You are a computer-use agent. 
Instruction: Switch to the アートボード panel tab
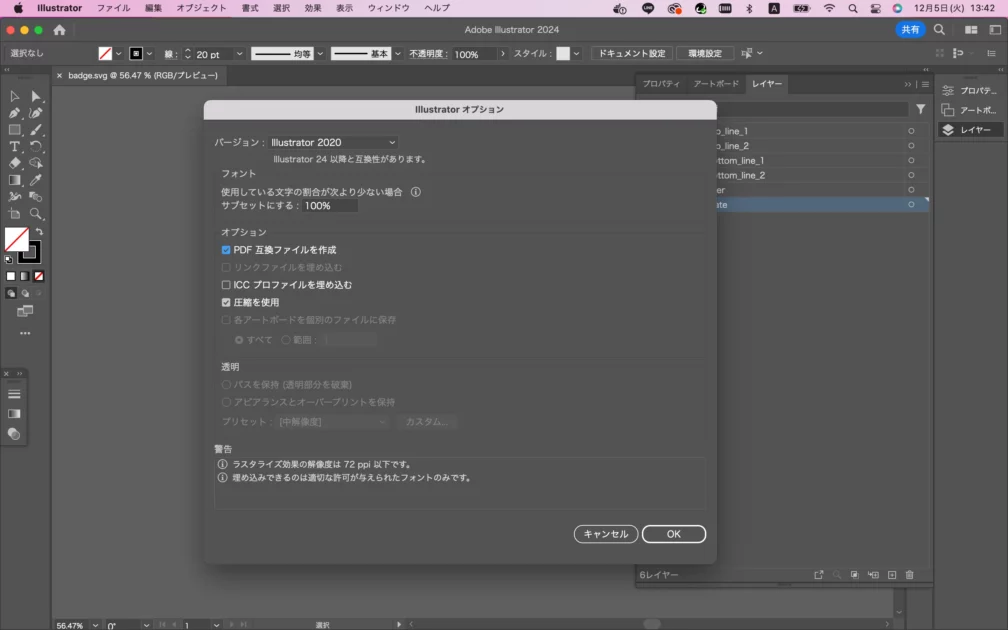(x=716, y=84)
